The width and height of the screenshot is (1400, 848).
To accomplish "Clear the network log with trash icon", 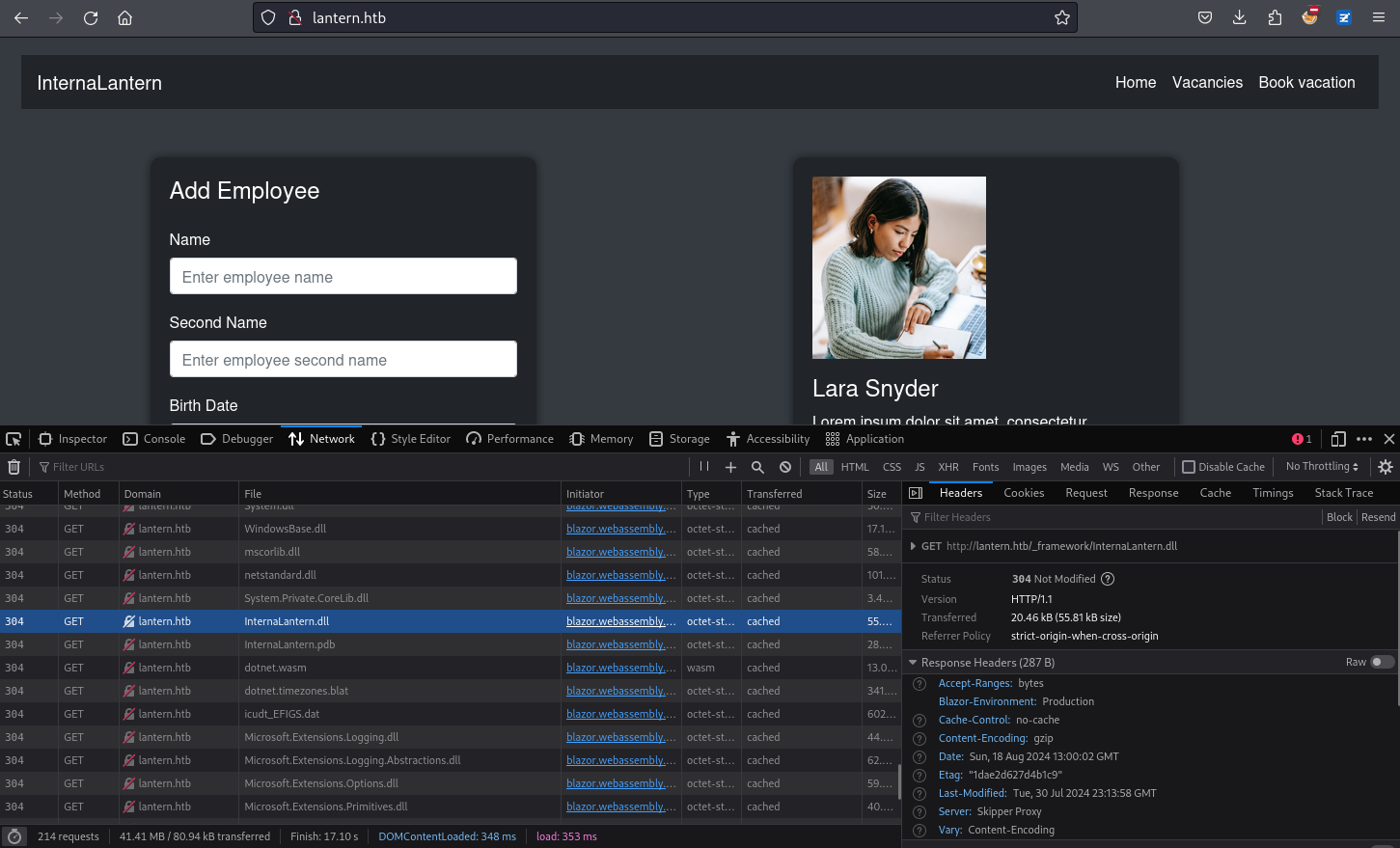I will point(14,467).
